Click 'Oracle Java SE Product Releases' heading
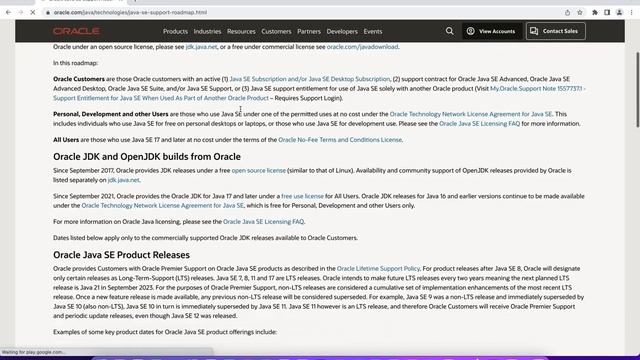 coord(121,255)
